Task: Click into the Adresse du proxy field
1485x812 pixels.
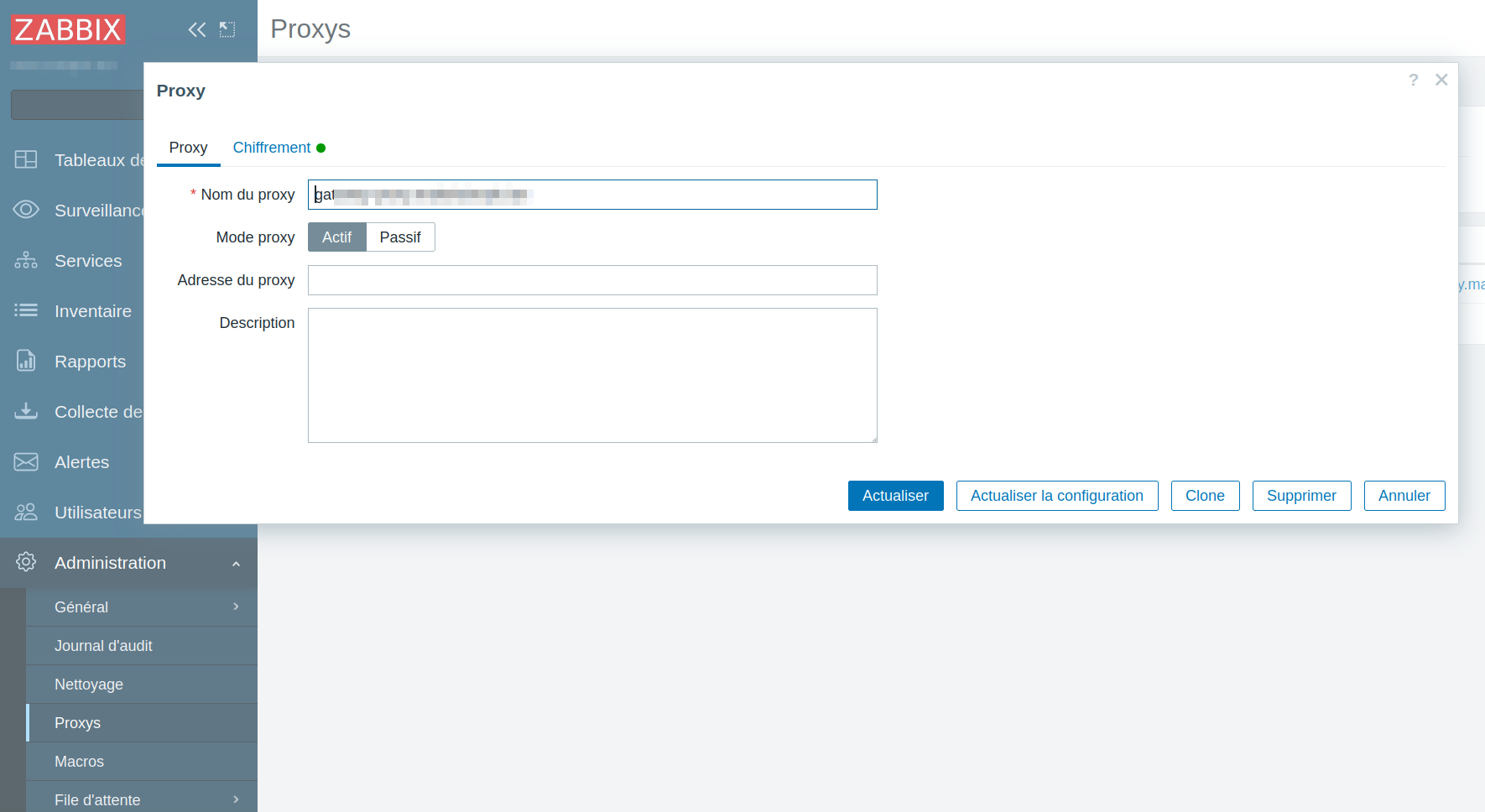Action: (x=592, y=280)
